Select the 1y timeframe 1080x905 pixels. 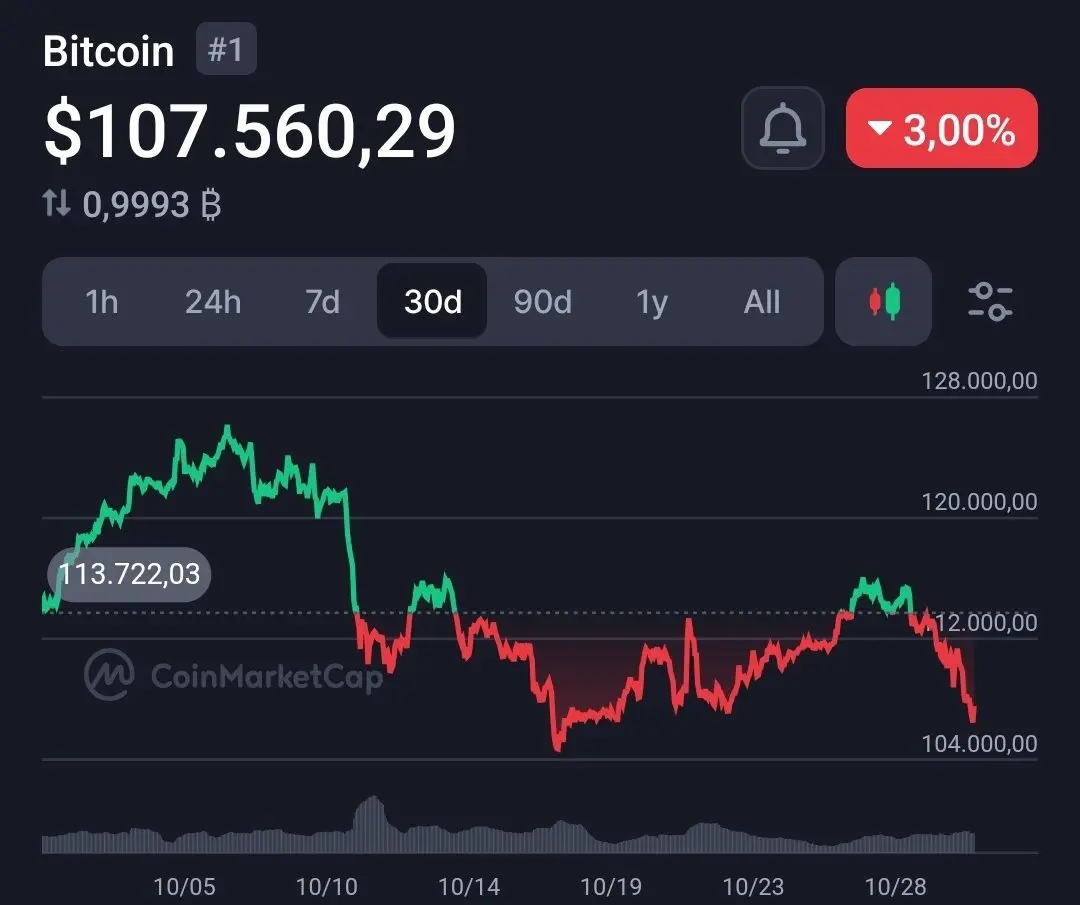point(652,302)
